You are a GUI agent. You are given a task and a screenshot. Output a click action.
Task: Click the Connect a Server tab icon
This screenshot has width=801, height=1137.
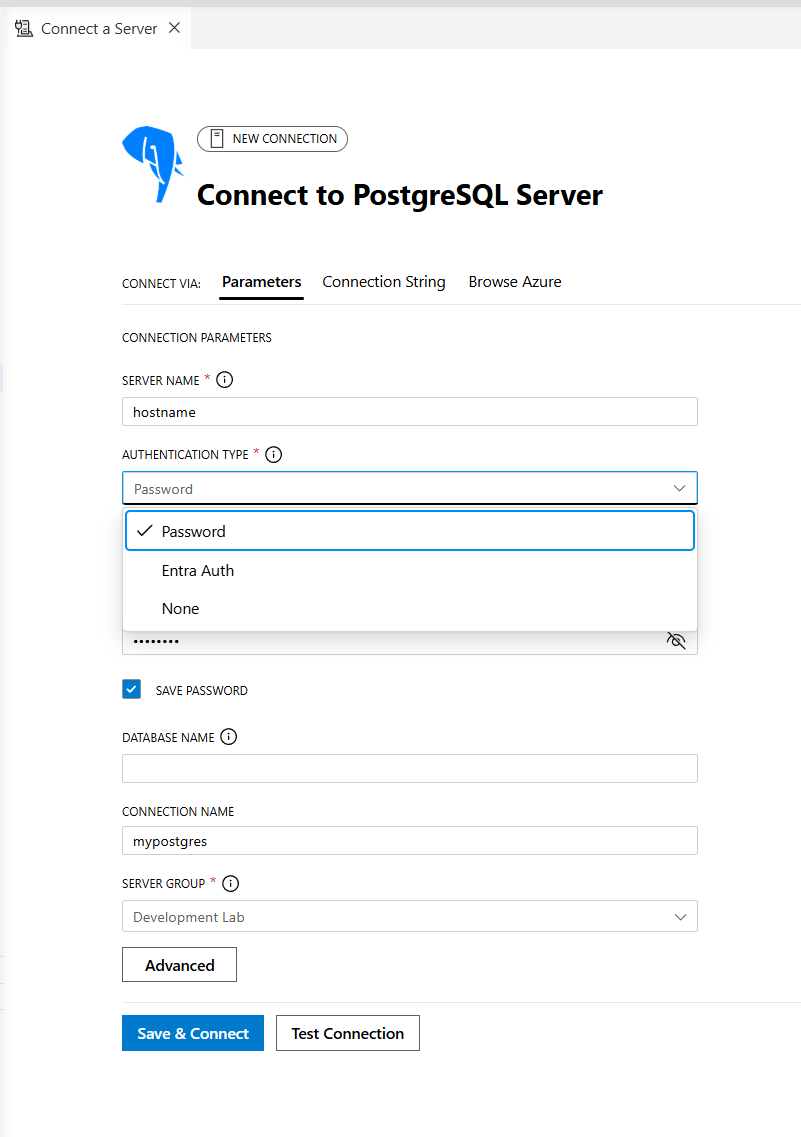tap(24, 28)
